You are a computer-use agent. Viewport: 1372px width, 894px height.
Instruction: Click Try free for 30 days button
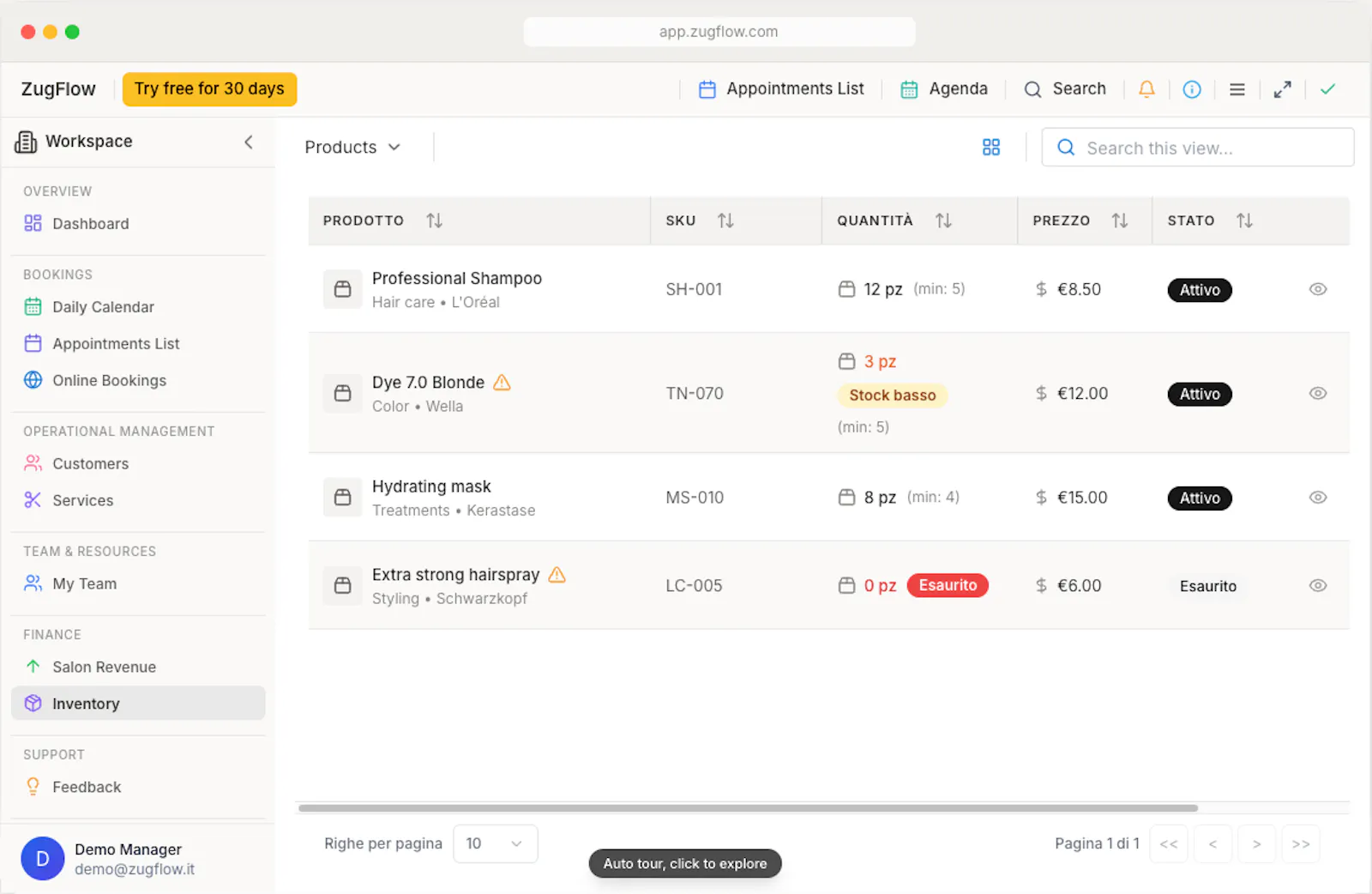click(209, 89)
